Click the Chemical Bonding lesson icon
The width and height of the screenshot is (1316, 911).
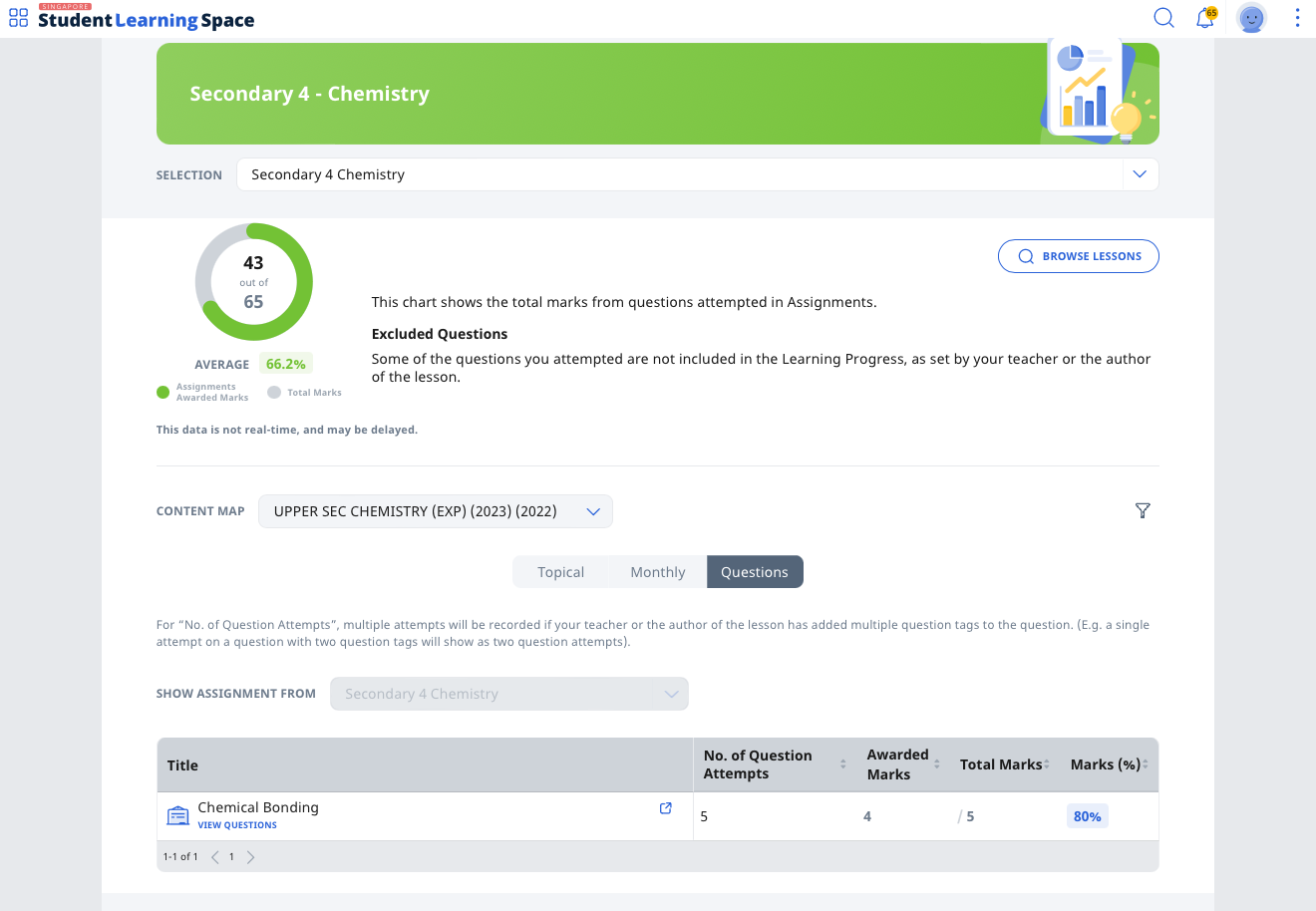[178, 816]
